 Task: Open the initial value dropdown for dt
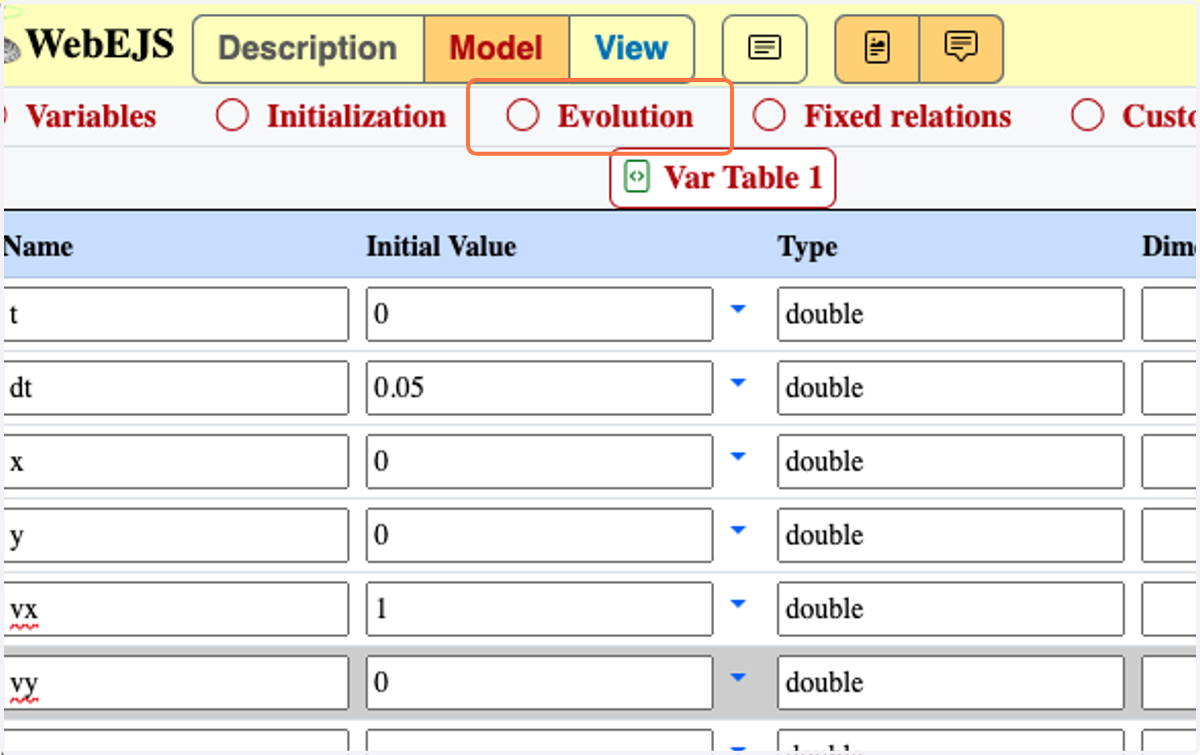738,384
